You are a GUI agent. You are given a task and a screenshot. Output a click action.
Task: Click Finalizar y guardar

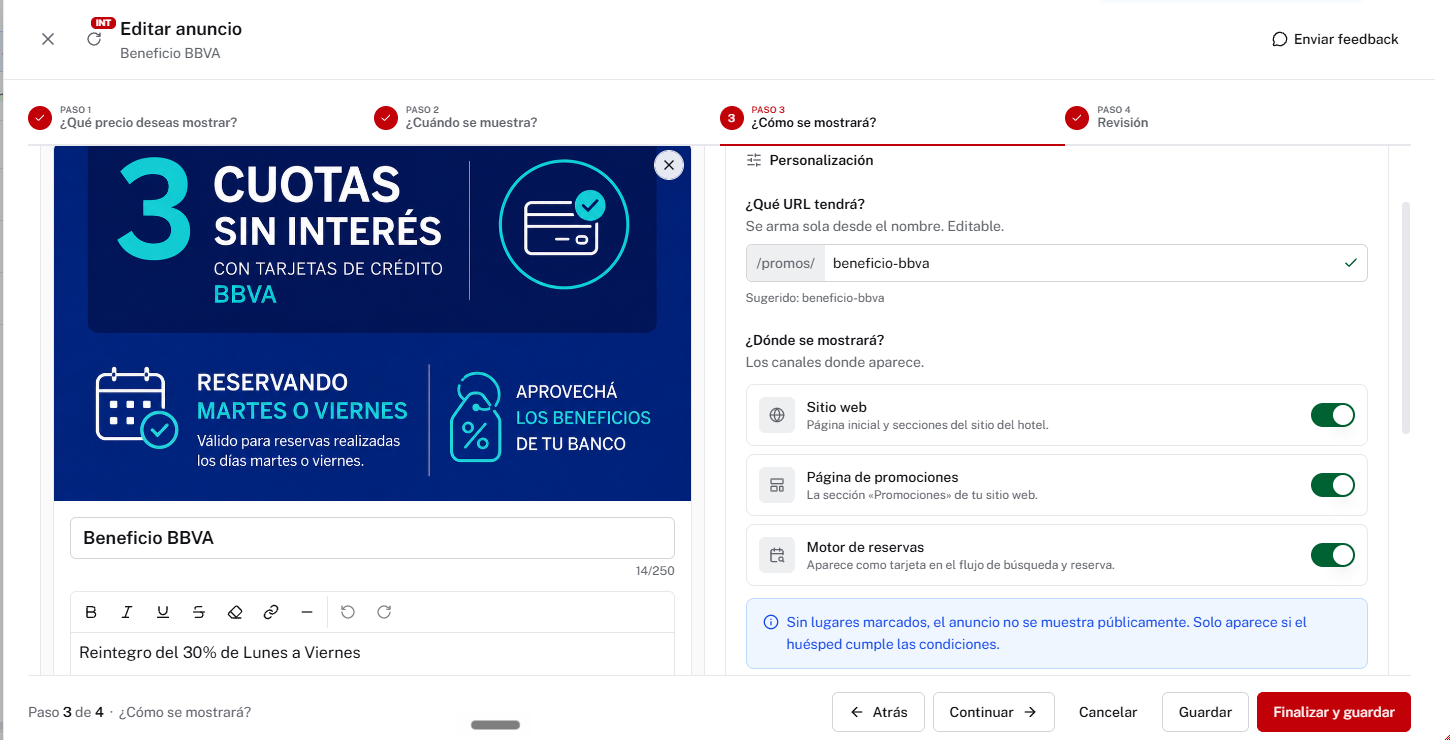pos(1334,712)
